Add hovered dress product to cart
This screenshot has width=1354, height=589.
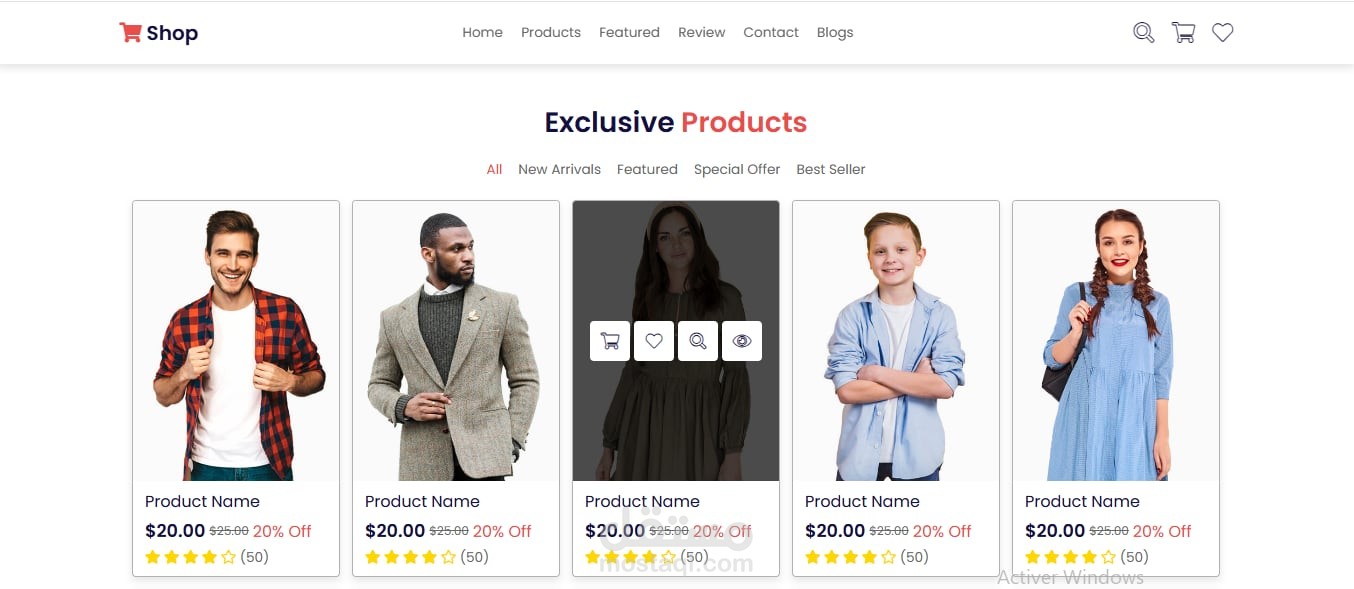610,341
